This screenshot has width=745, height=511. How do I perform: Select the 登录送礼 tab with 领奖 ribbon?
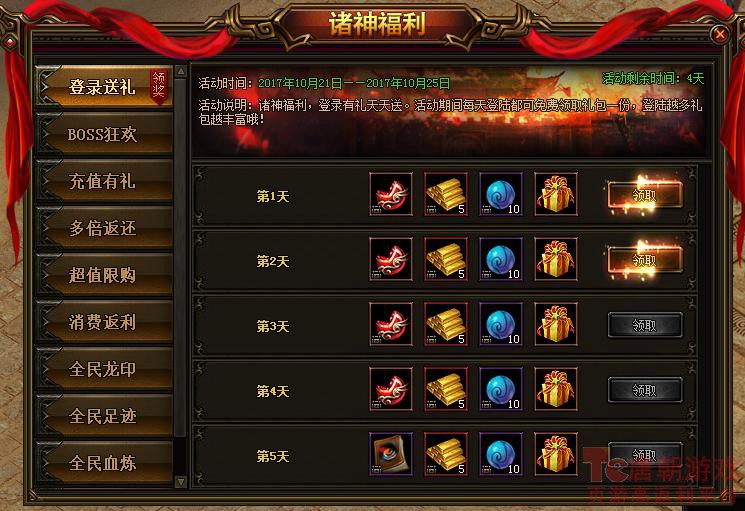104,87
